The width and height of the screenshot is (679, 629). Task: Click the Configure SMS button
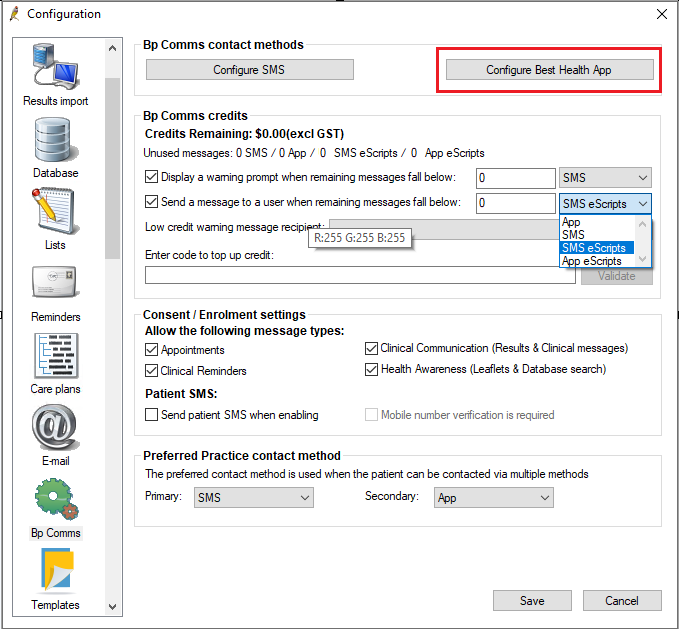click(x=249, y=70)
